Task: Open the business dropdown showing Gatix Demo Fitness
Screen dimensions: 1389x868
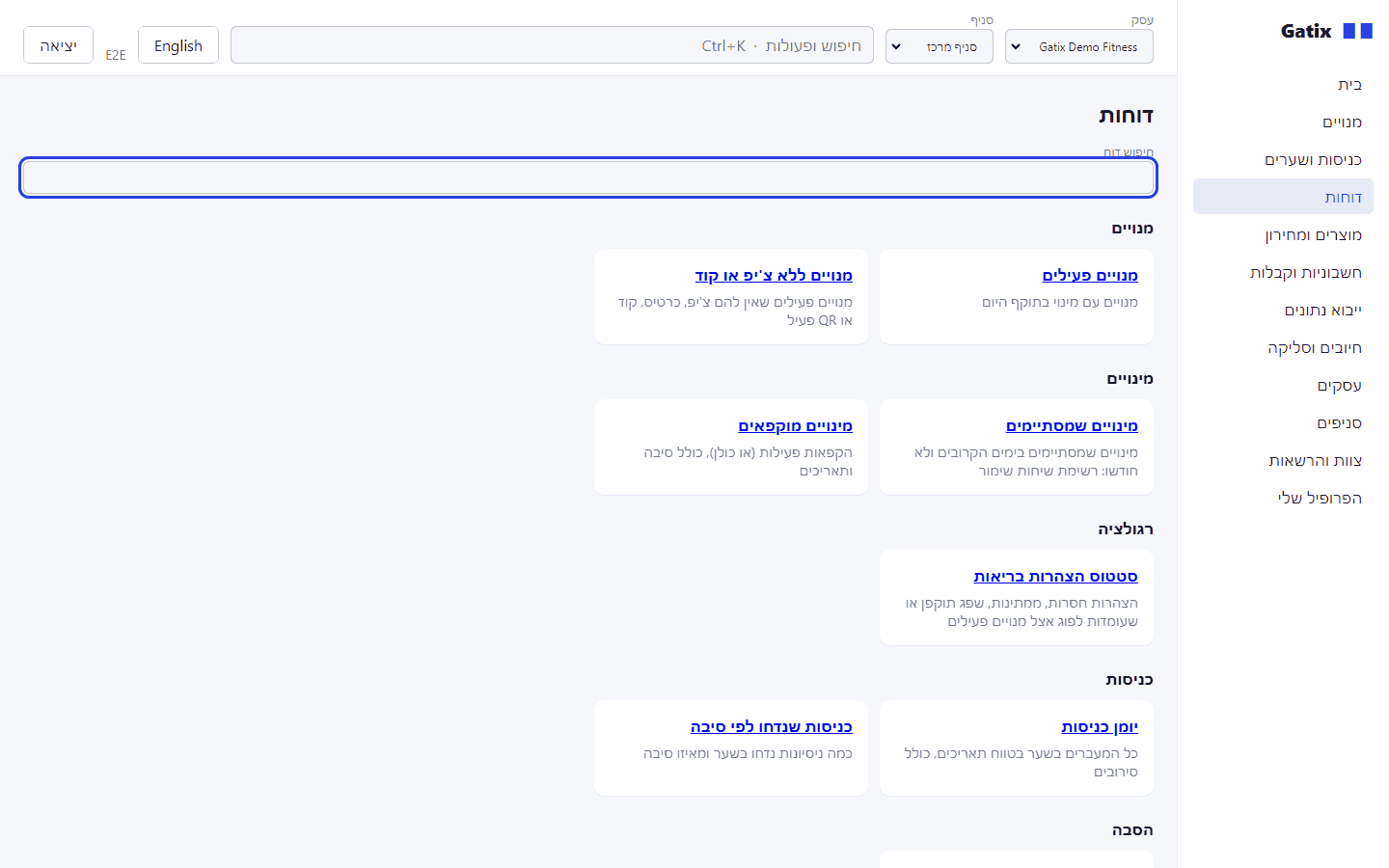Action: click(x=1078, y=46)
